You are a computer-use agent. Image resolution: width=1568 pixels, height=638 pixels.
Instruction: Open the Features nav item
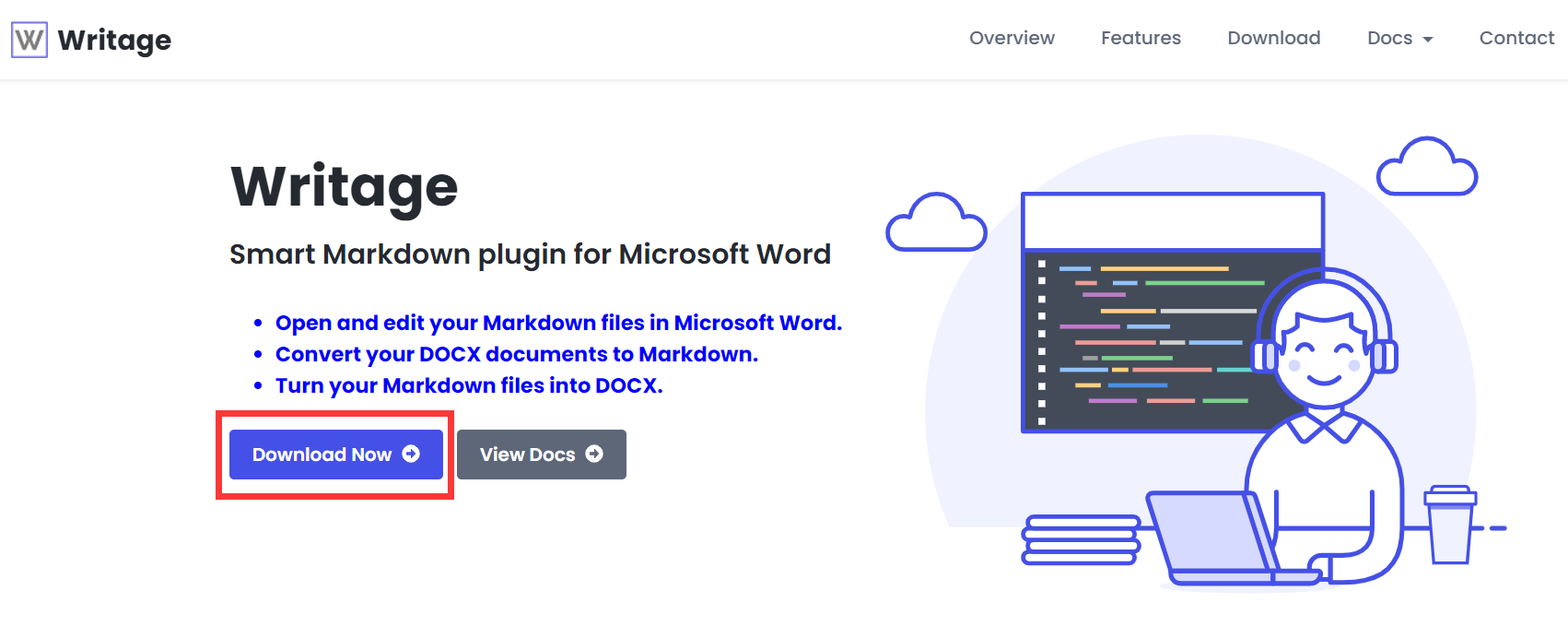1141,38
